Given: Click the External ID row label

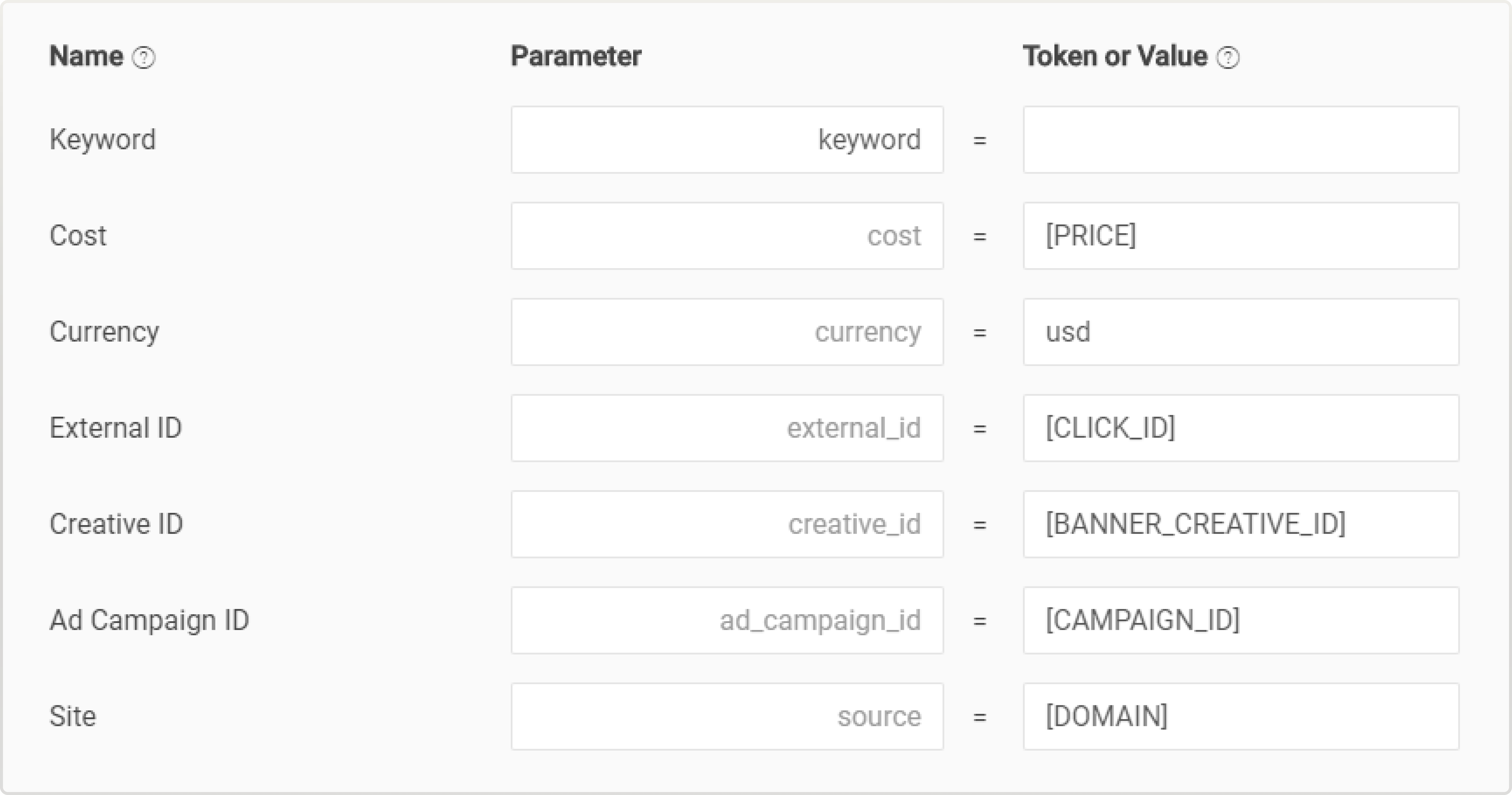Looking at the screenshot, I should [116, 428].
